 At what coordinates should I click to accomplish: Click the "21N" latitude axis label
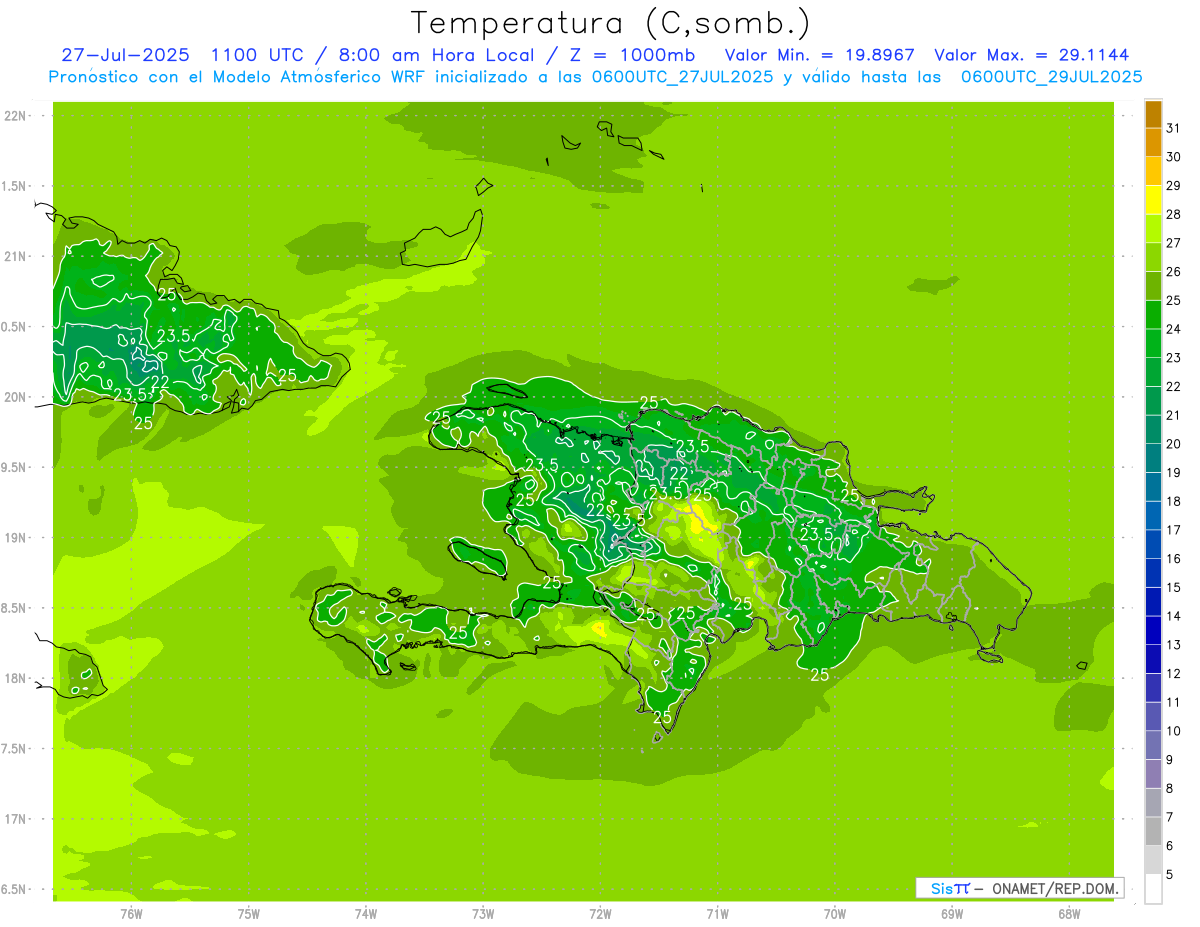click(14, 256)
